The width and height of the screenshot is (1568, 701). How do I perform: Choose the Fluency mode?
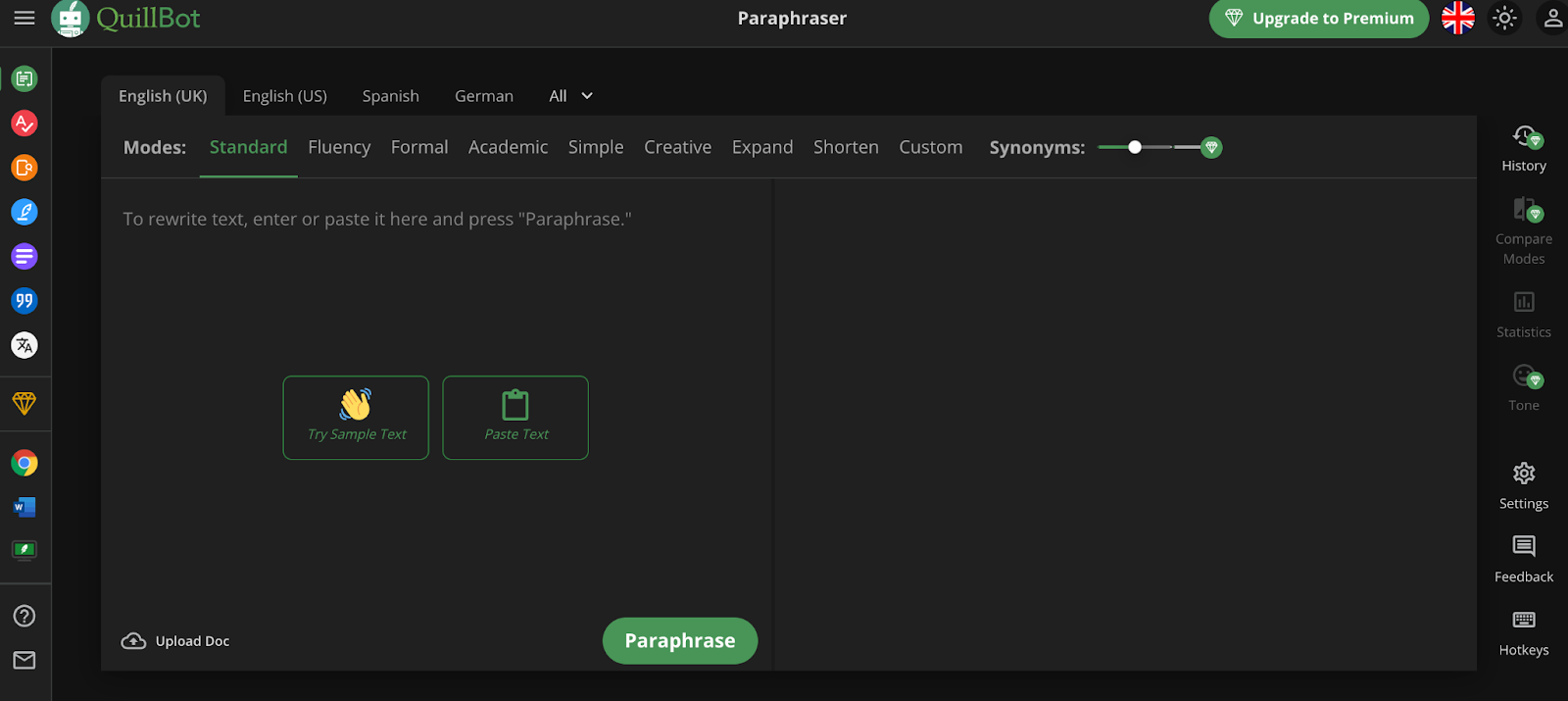point(339,147)
